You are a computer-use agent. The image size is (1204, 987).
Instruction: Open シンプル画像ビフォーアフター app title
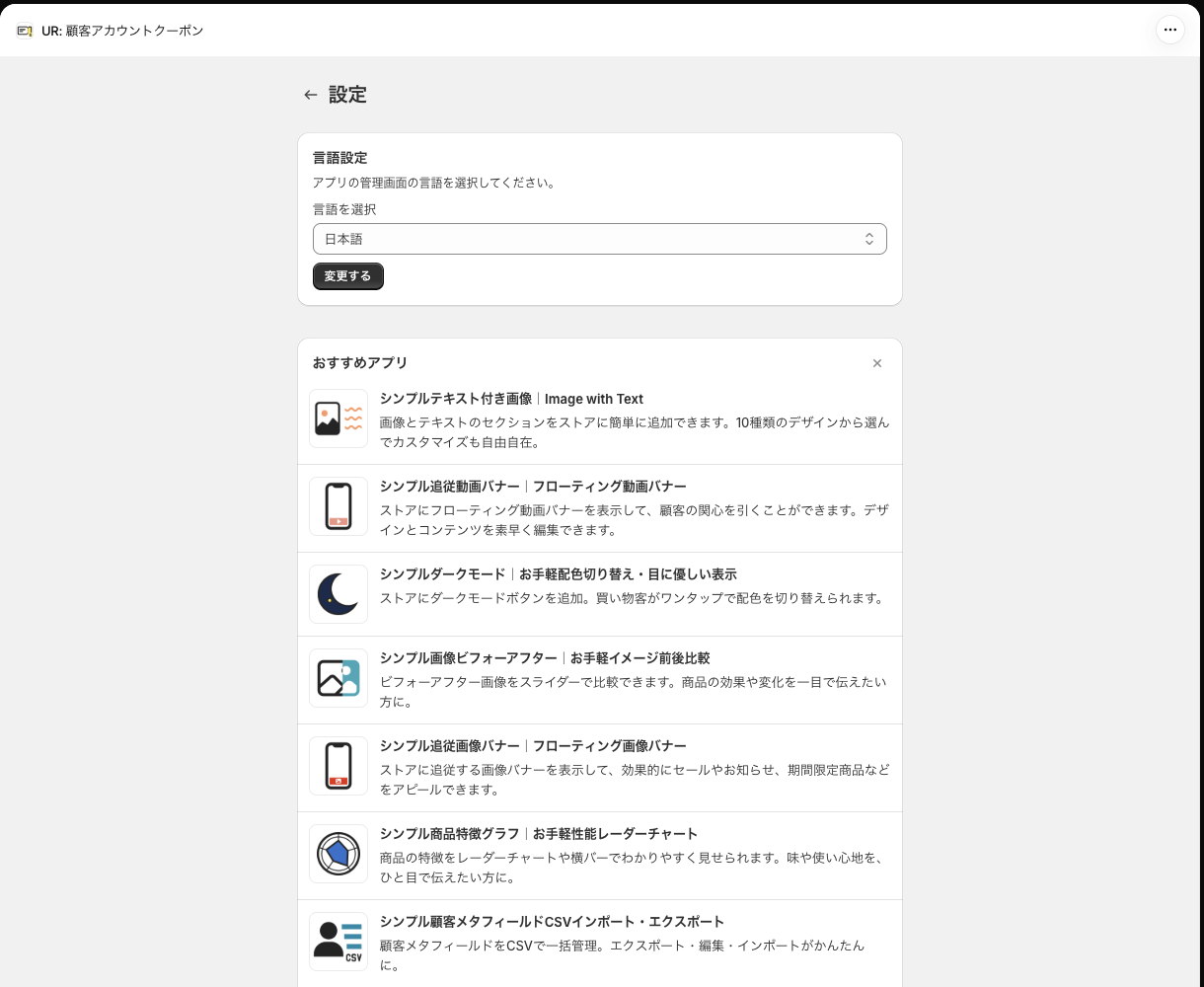[545, 658]
